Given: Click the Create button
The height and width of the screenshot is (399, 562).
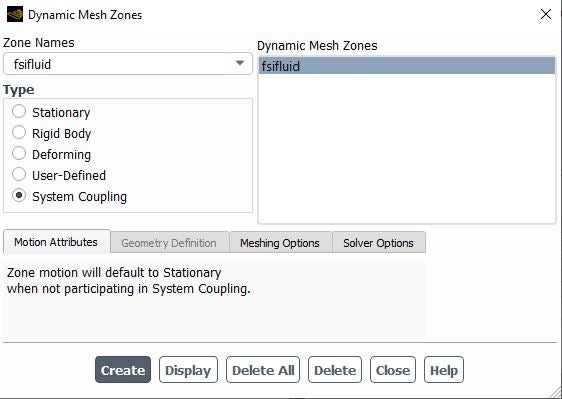Looking at the screenshot, I should [x=123, y=370].
